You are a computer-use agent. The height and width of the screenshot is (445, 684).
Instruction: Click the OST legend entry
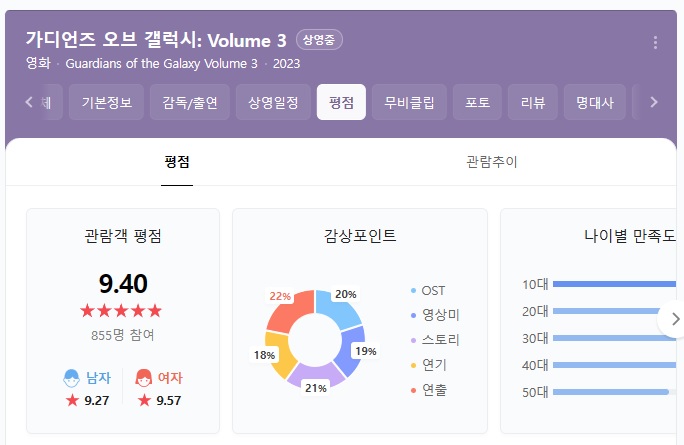pos(428,291)
